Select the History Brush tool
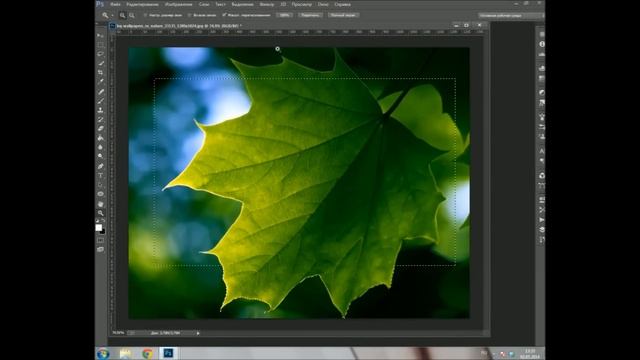 click(100, 119)
